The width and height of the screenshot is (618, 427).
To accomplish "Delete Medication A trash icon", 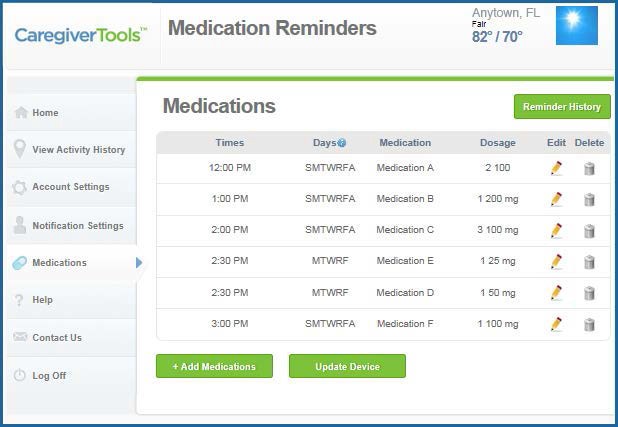I will tap(589, 169).
